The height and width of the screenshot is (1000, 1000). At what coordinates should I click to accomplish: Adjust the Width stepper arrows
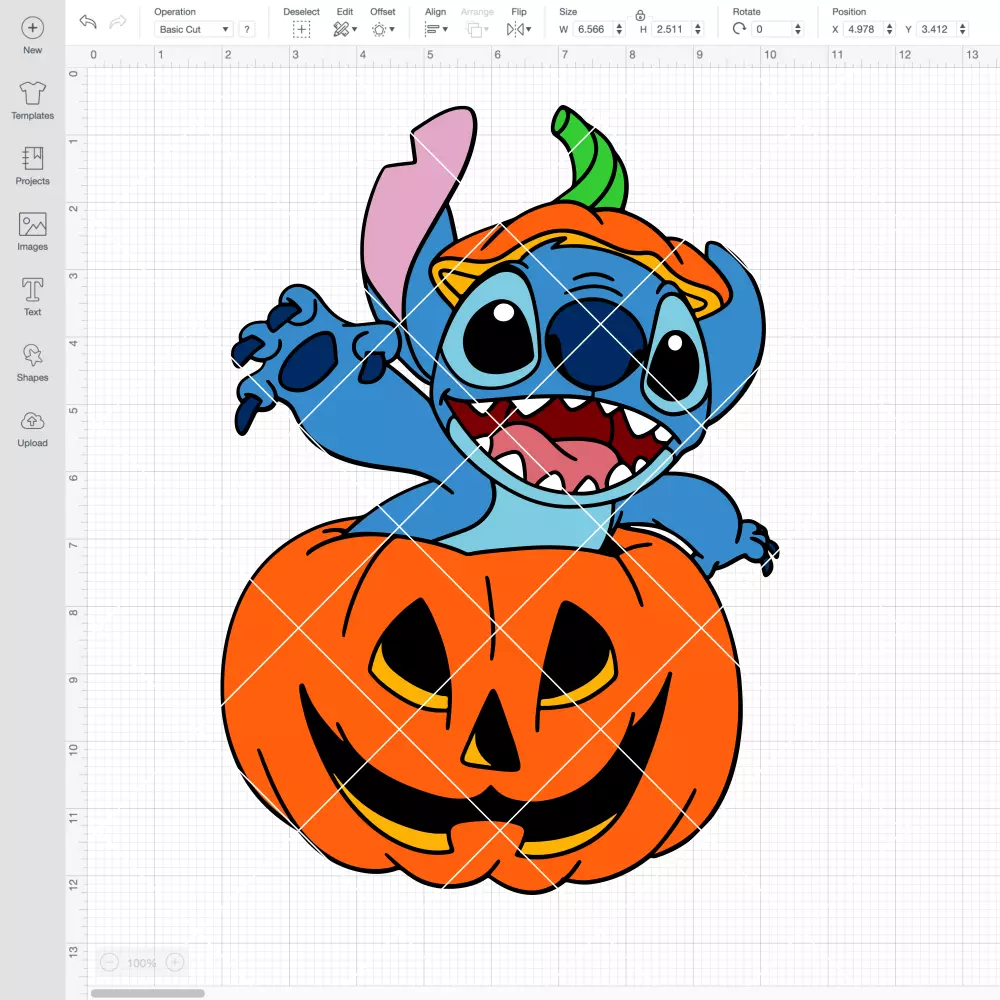619,29
